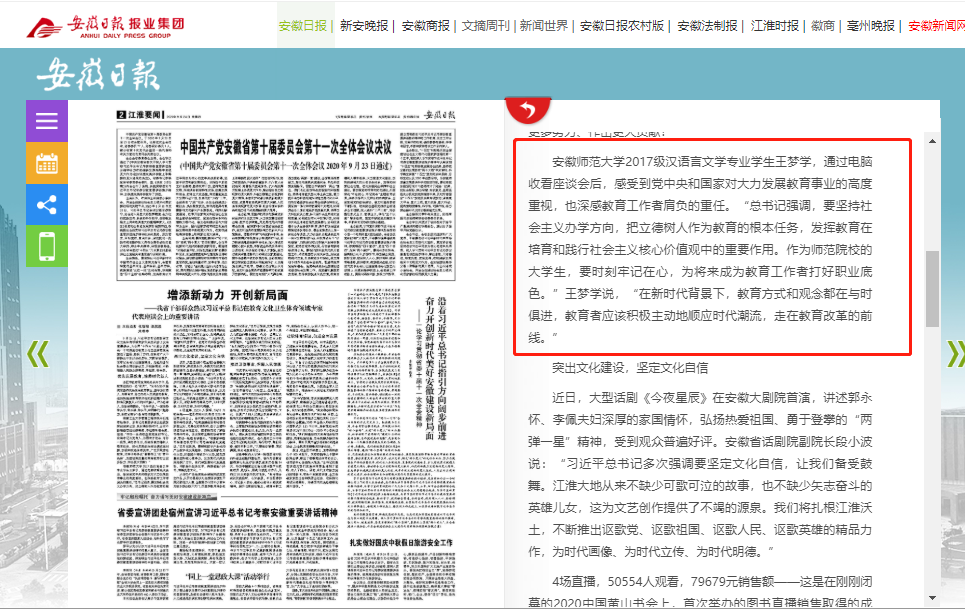Viewport: 965px width, 609px height.
Task: Click article scrollbar down arrow
Action: click(932, 597)
